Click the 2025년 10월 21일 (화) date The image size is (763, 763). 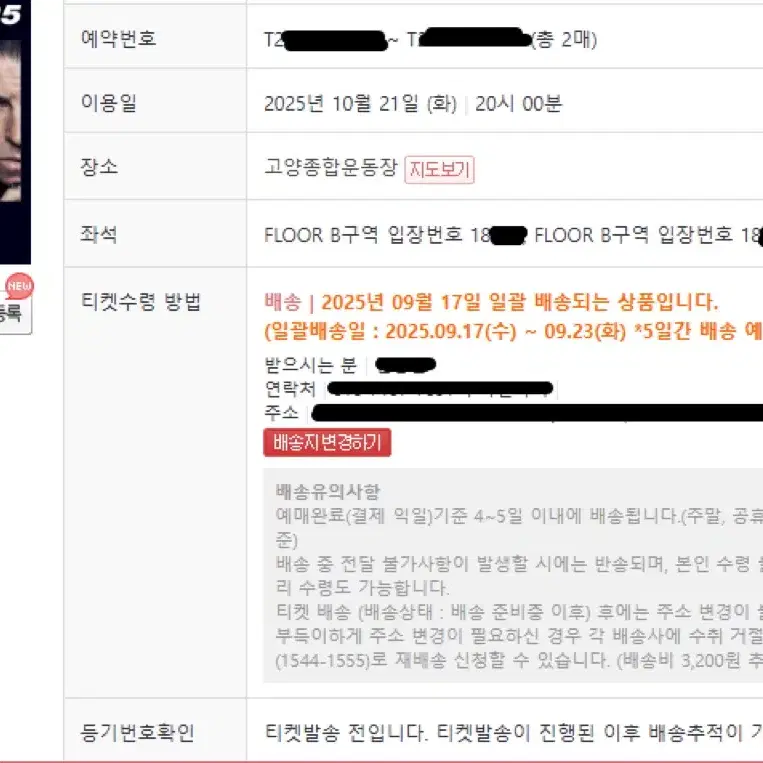(360, 104)
